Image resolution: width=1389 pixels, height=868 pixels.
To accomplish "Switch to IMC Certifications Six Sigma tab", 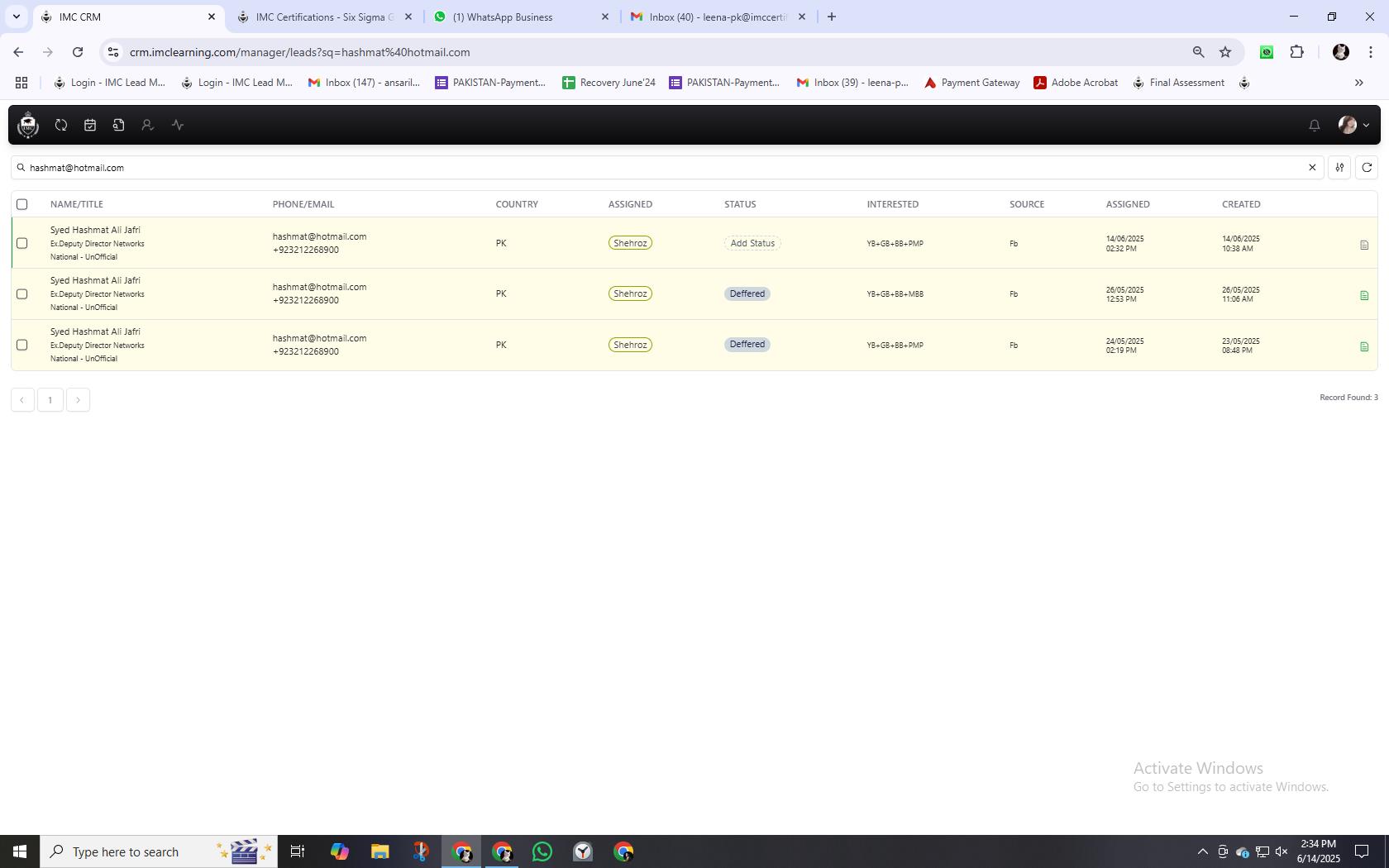I will (x=325, y=17).
